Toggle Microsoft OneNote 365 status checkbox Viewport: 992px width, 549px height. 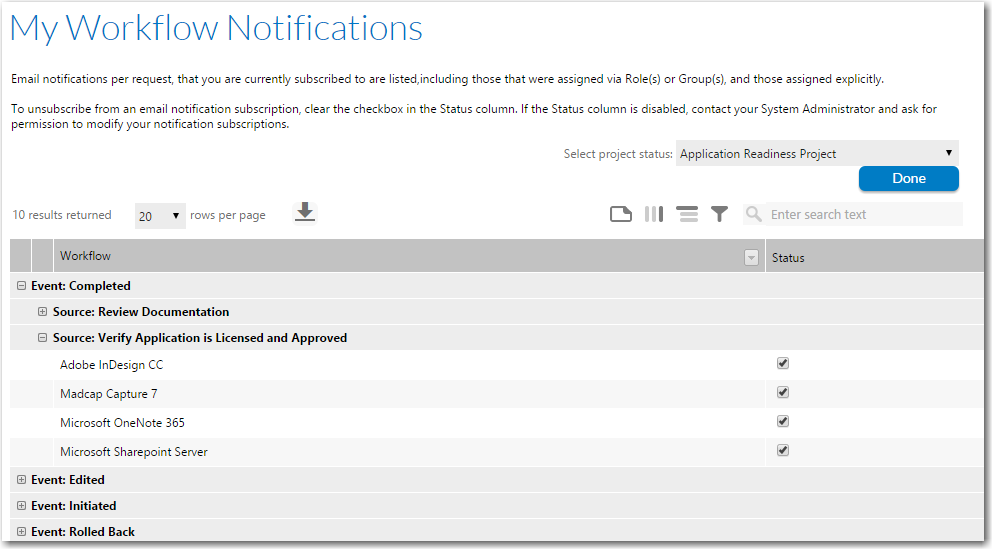coord(783,422)
